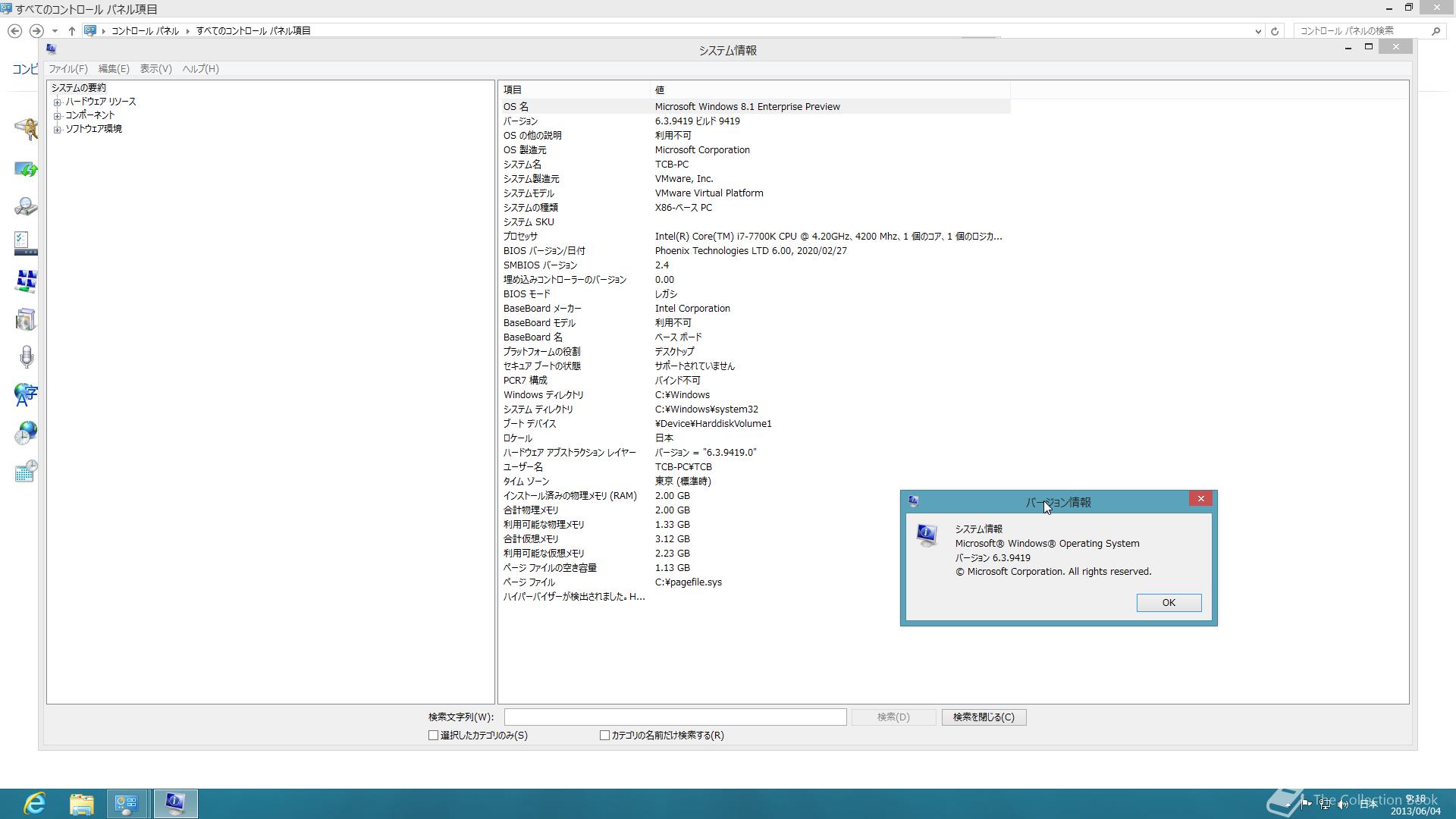Click the 日本 input language indicator
This screenshot has height=819, width=1456.
[1368, 804]
